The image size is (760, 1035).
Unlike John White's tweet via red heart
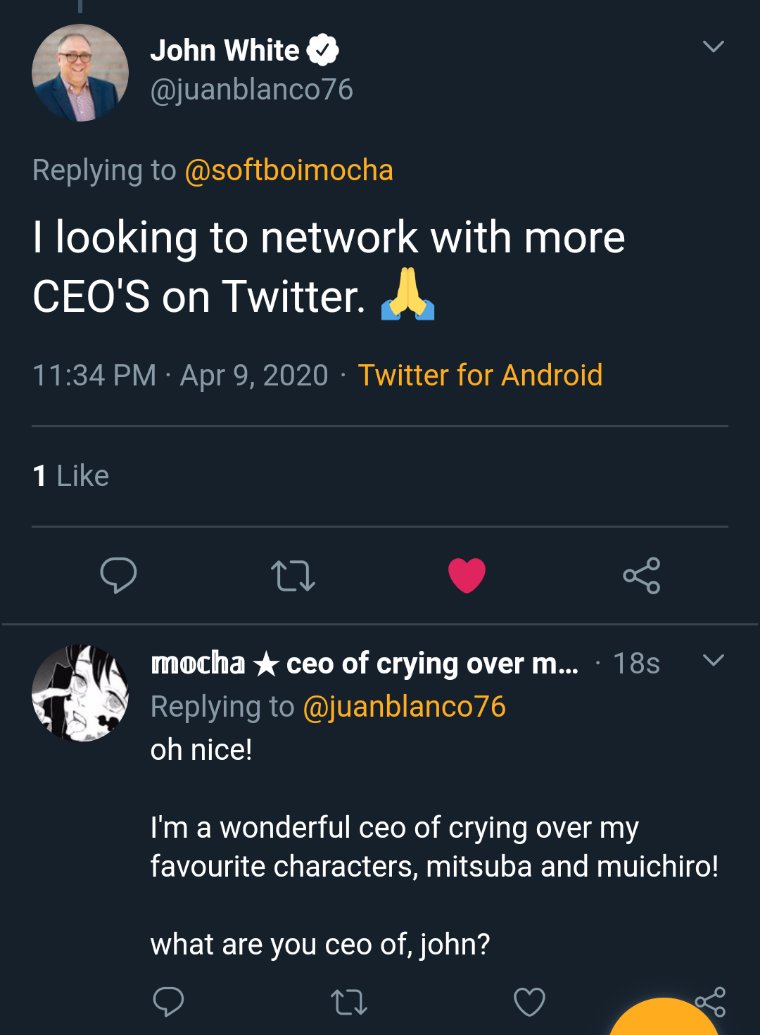pyautogui.click(x=466, y=575)
